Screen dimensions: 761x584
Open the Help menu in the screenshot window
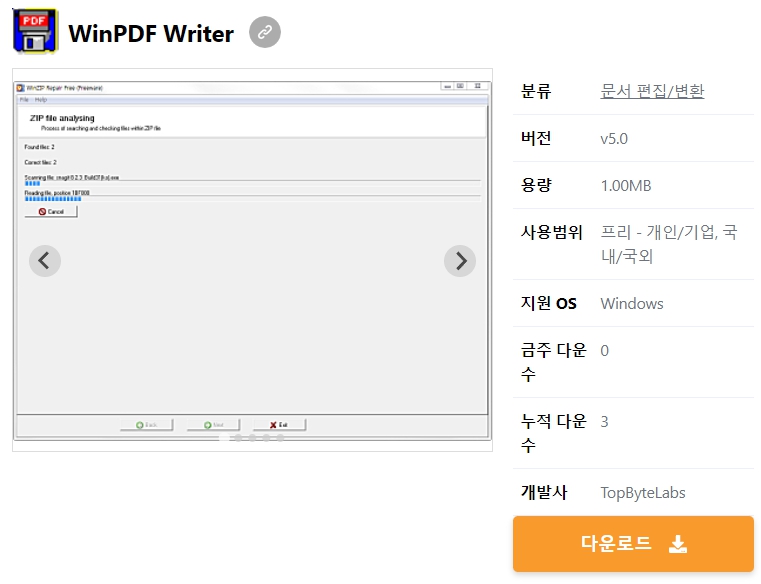click(x=41, y=100)
